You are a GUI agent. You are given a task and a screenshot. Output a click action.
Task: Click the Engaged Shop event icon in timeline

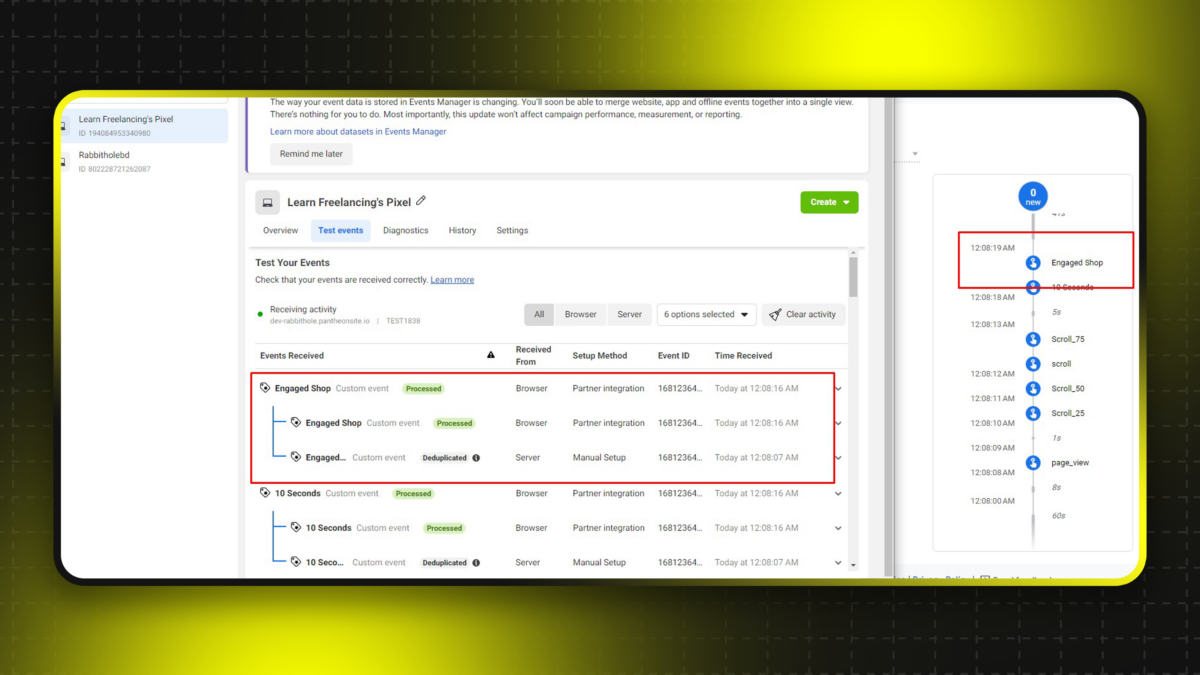(1033, 263)
